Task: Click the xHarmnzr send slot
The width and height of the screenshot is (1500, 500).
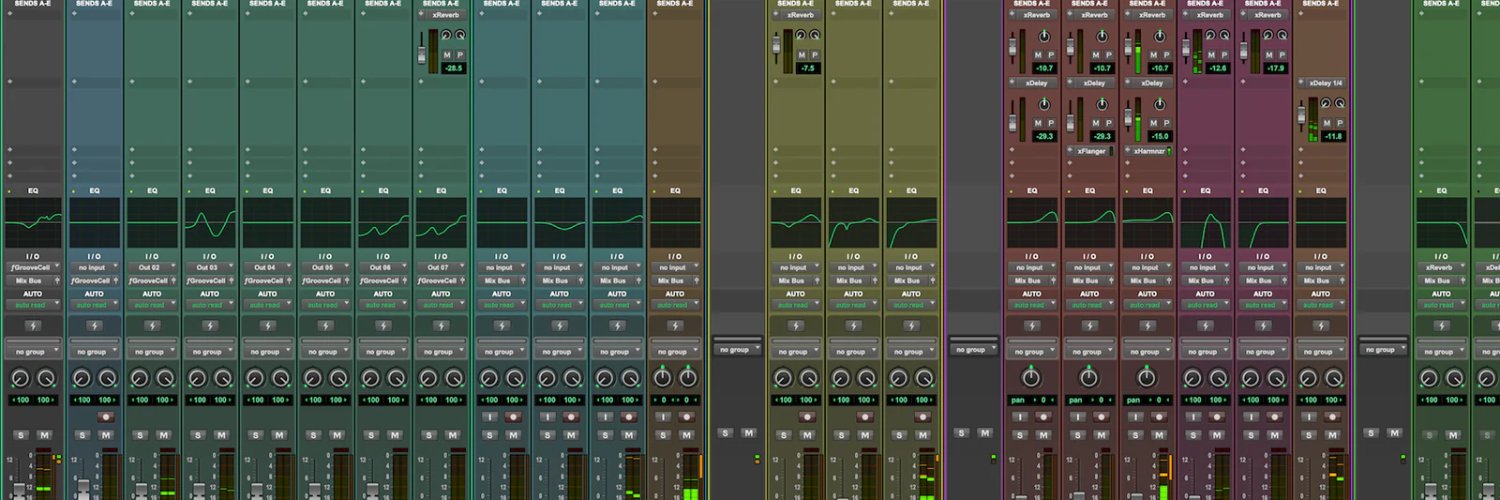Action: [x=1147, y=150]
